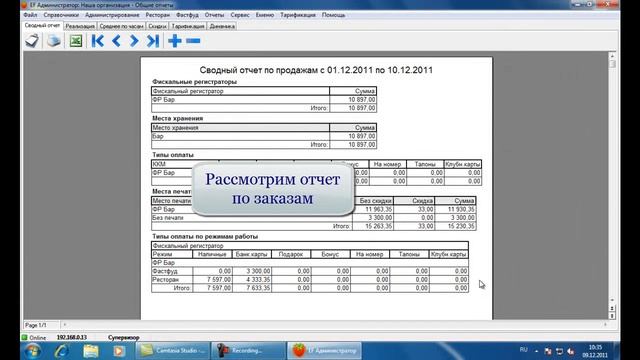The width and height of the screenshot is (640, 360).
Task: Click the Наличные column header
Action: pos(212,254)
